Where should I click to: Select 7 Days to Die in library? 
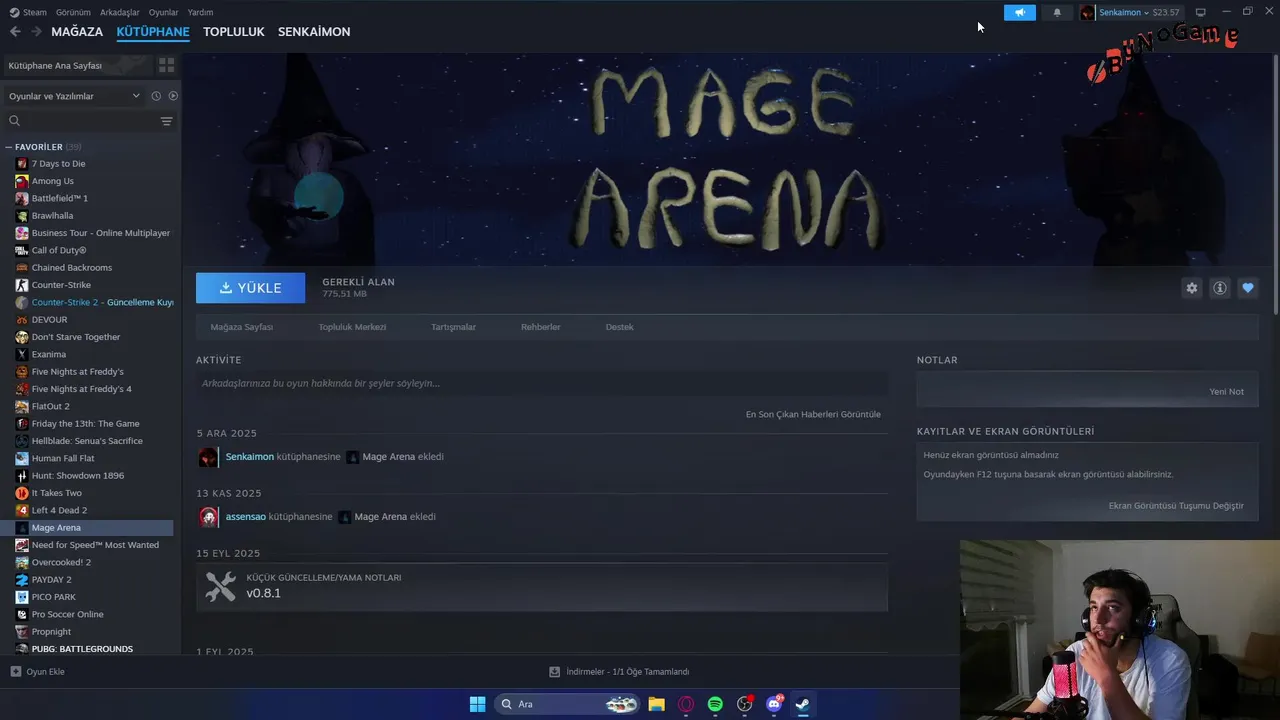[58, 163]
